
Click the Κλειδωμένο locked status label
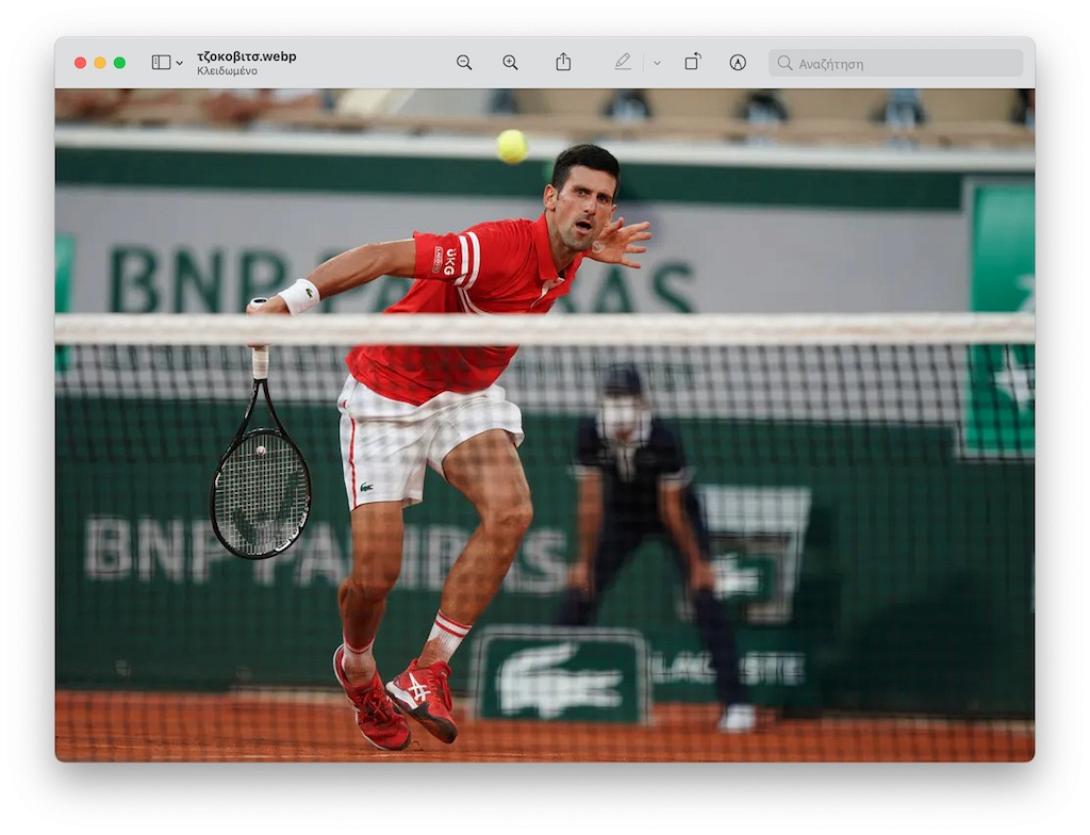tap(227, 71)
